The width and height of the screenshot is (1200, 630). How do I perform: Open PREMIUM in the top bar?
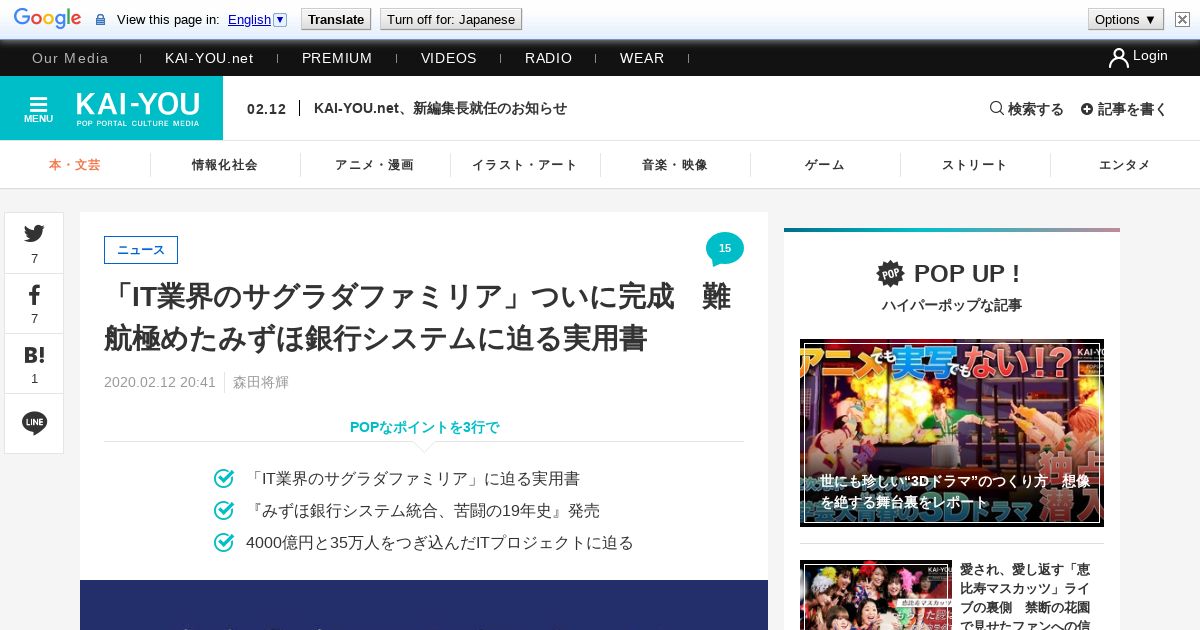[x=337, y=58]
